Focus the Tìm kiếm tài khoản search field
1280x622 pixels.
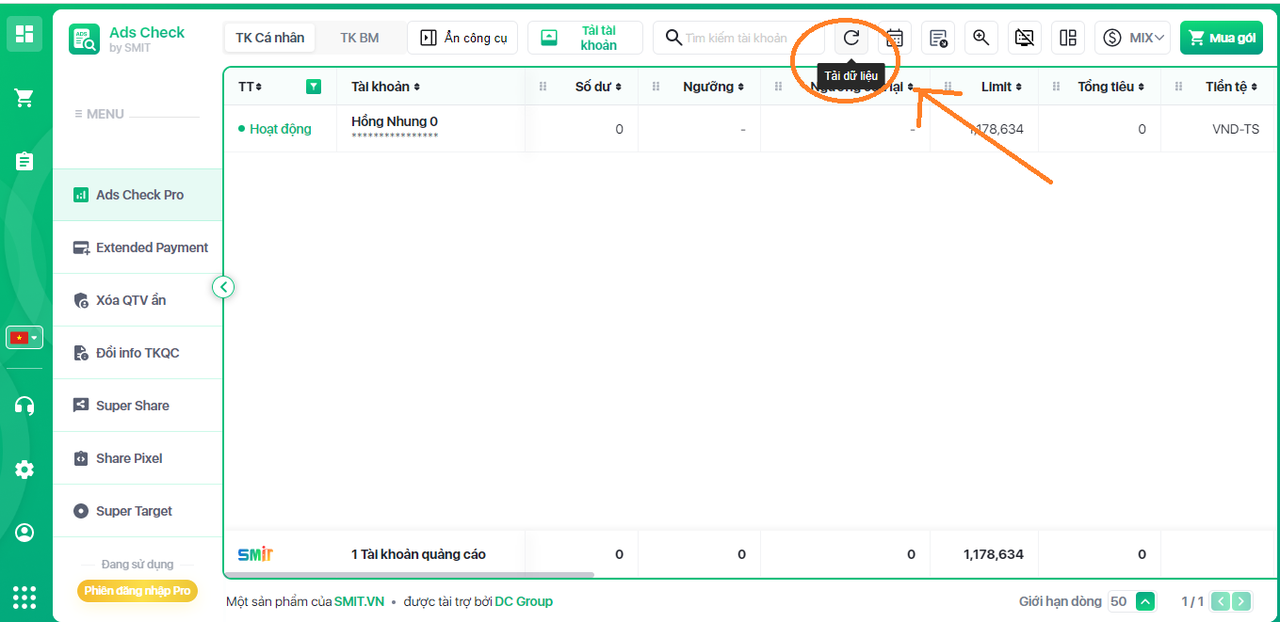point(745,38)
